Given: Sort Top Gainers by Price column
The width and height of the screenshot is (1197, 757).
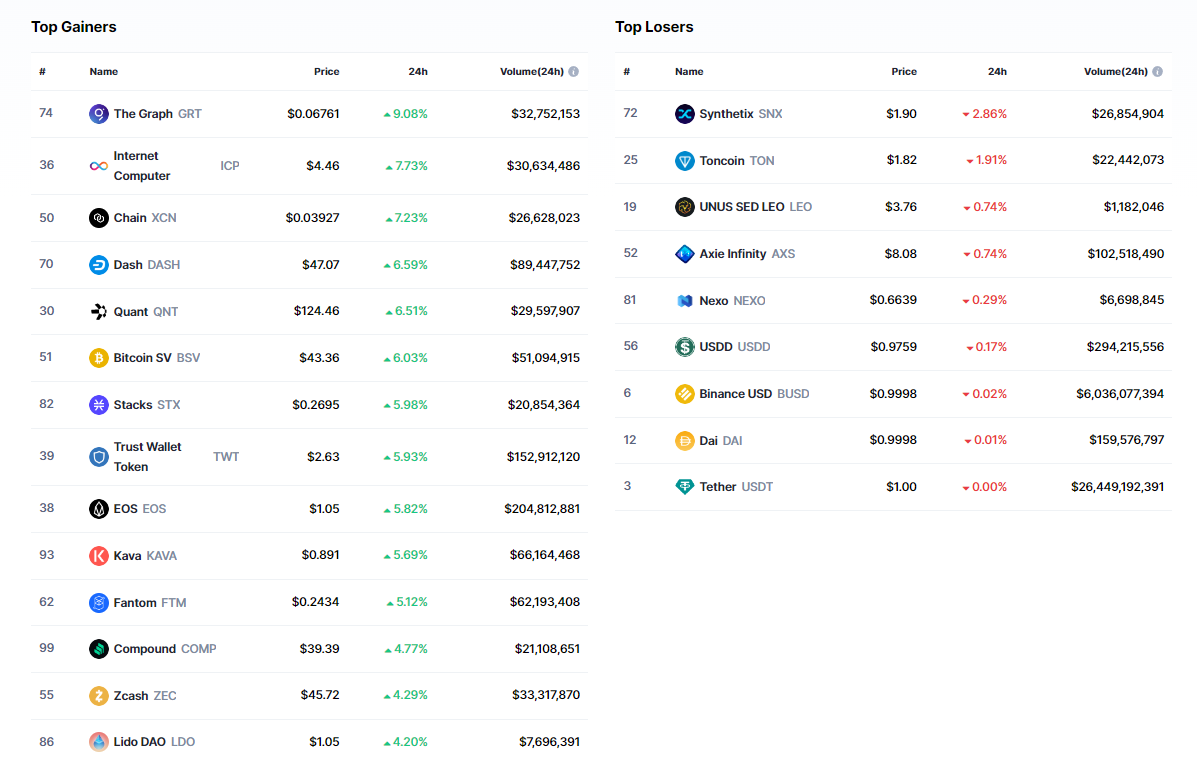Looking at the screenshot, I should coord(326,72).
